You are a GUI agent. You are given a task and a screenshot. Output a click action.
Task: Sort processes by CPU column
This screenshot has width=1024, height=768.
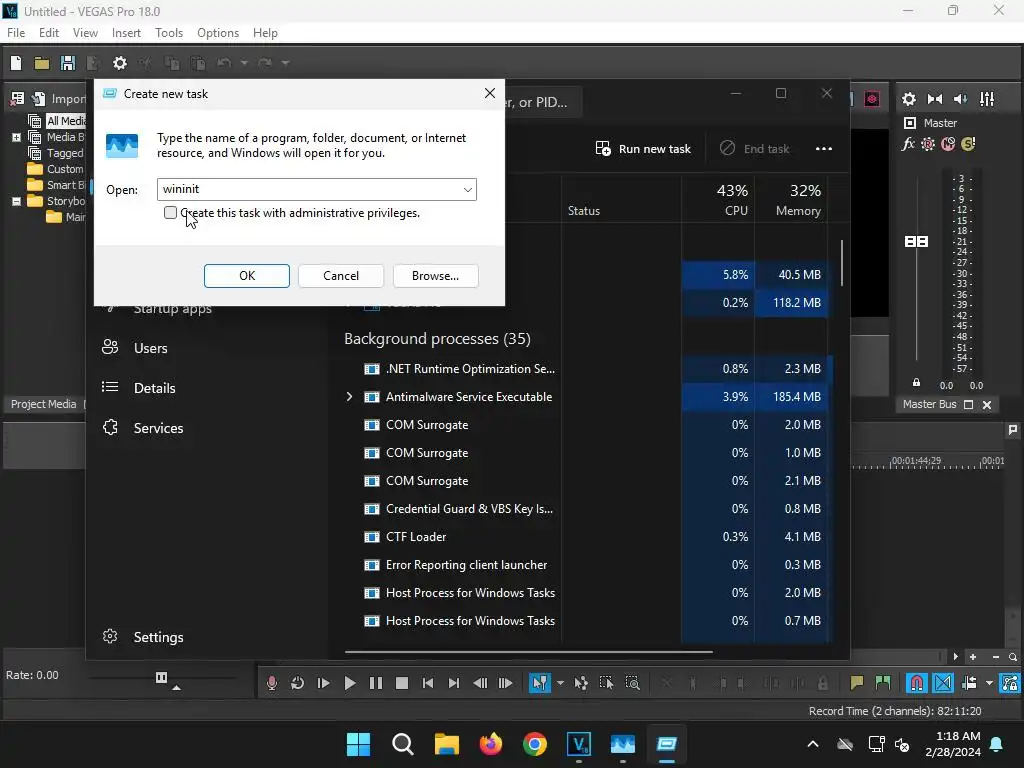[718, 200]
